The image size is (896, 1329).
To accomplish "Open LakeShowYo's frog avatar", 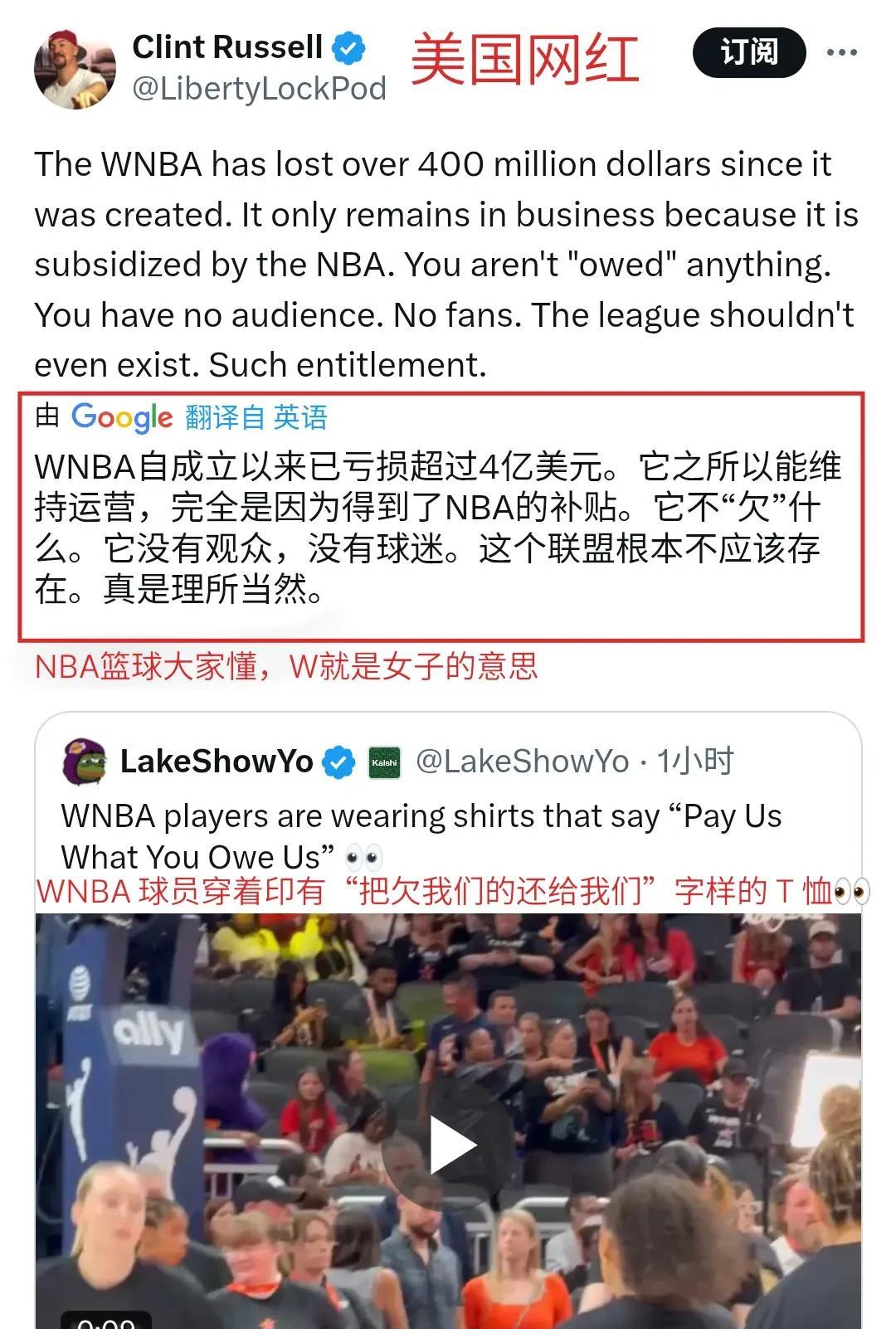I will (x=85, y=762).
